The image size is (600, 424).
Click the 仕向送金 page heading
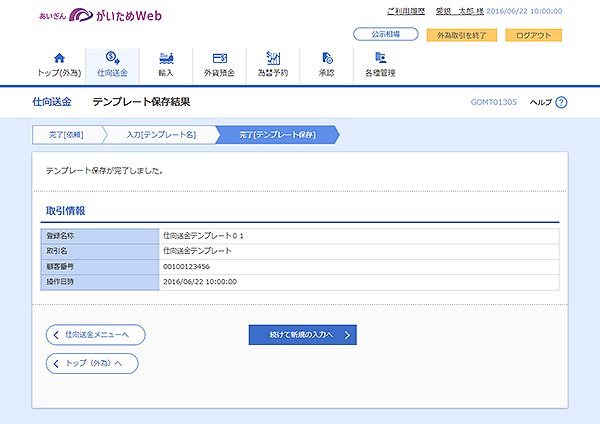[x=52, y=102]
